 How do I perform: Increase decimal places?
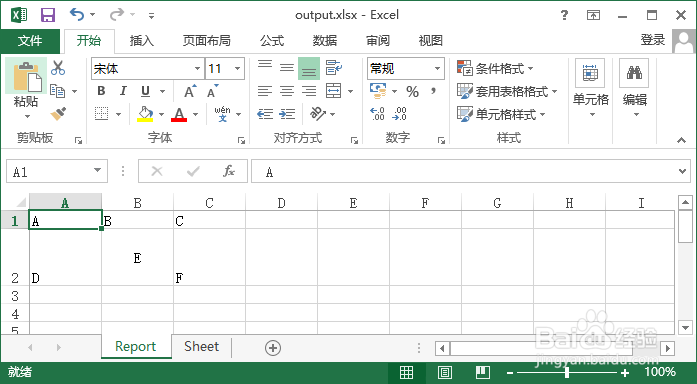pyautogui.click(x=377, y=114)
